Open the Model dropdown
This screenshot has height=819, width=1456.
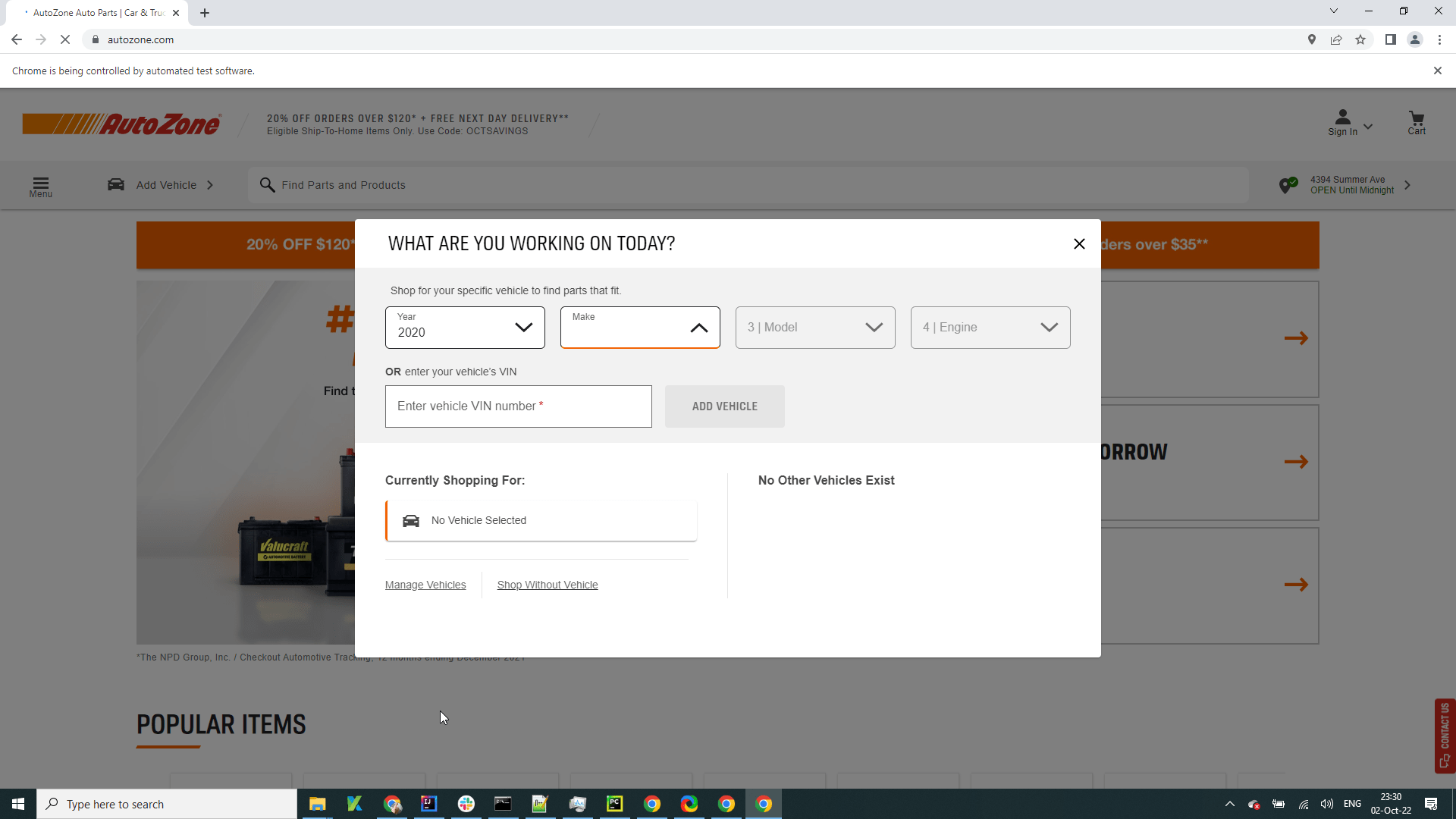click(815, 328)
